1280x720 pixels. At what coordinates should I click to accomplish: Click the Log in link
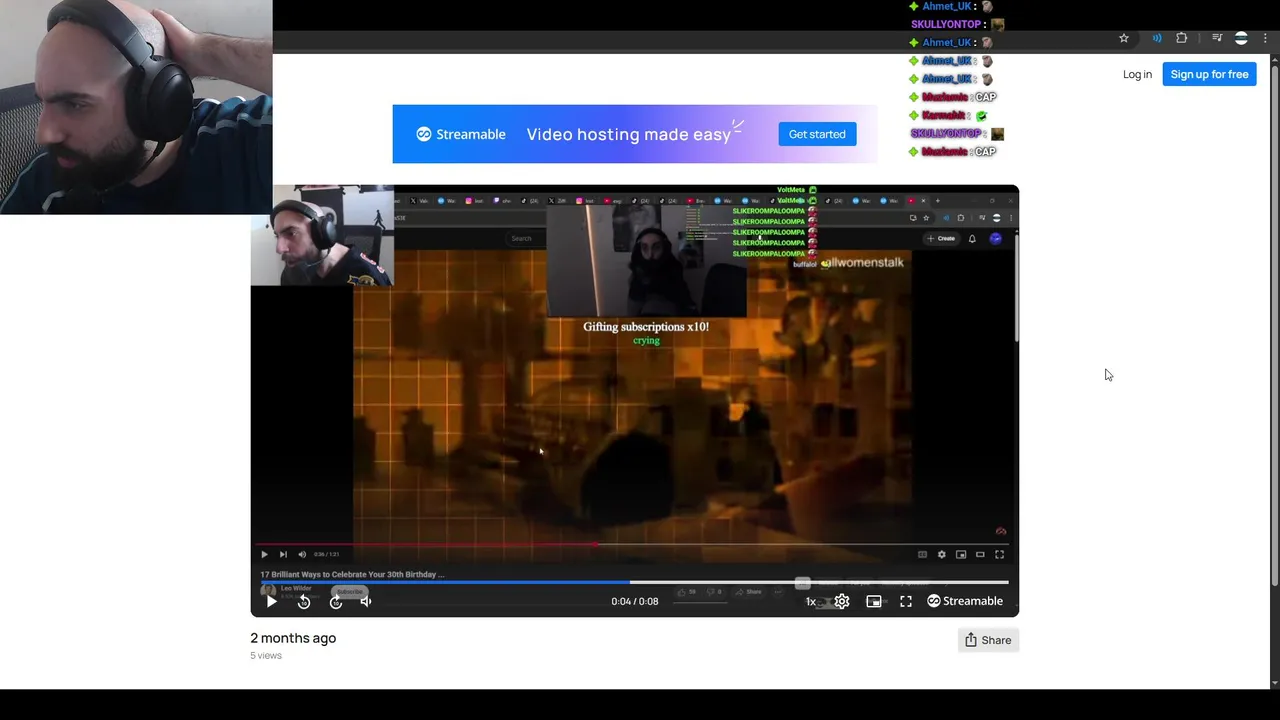(x=1137, y=74)
